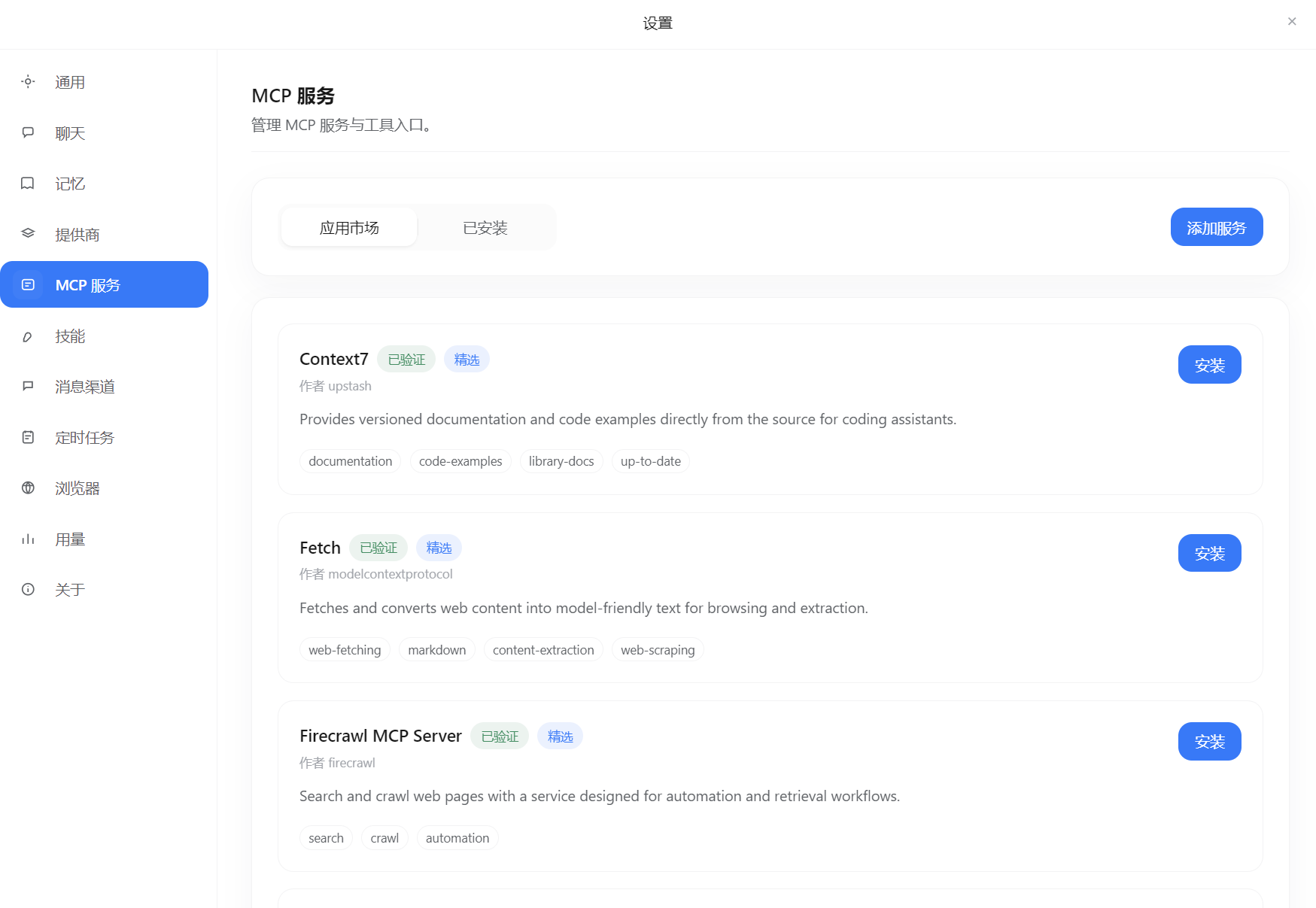Open 定时任务 scheduled tasks icon
The image size is (1316, 908).
(28, 437)
